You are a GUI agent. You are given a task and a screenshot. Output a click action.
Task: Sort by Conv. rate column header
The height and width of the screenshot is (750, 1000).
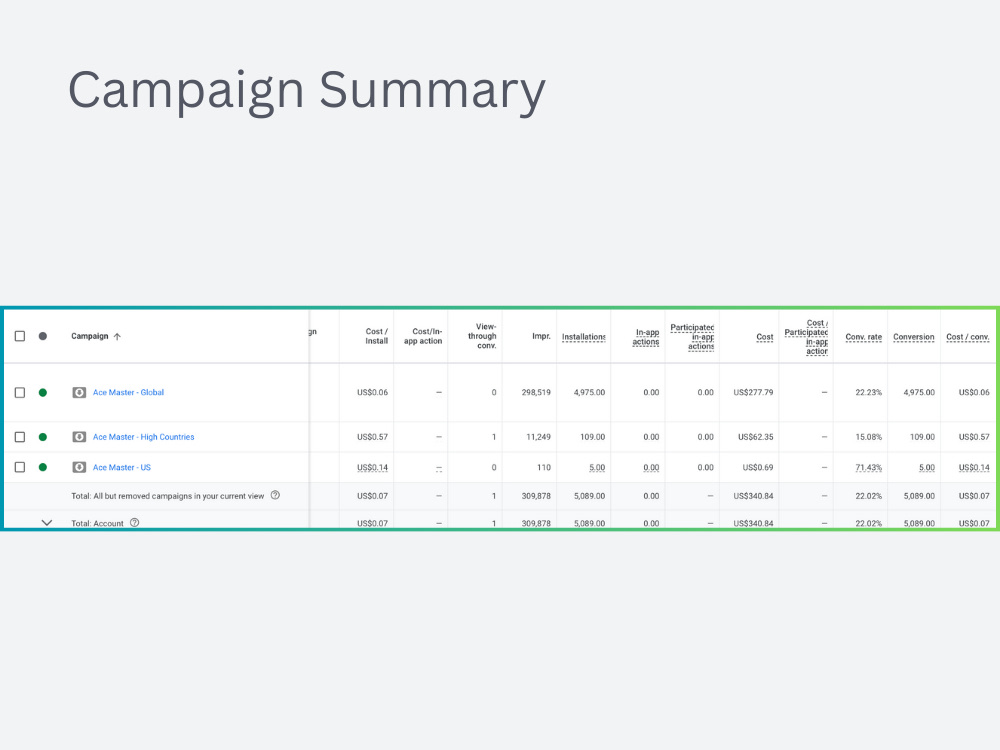[864, 337]
